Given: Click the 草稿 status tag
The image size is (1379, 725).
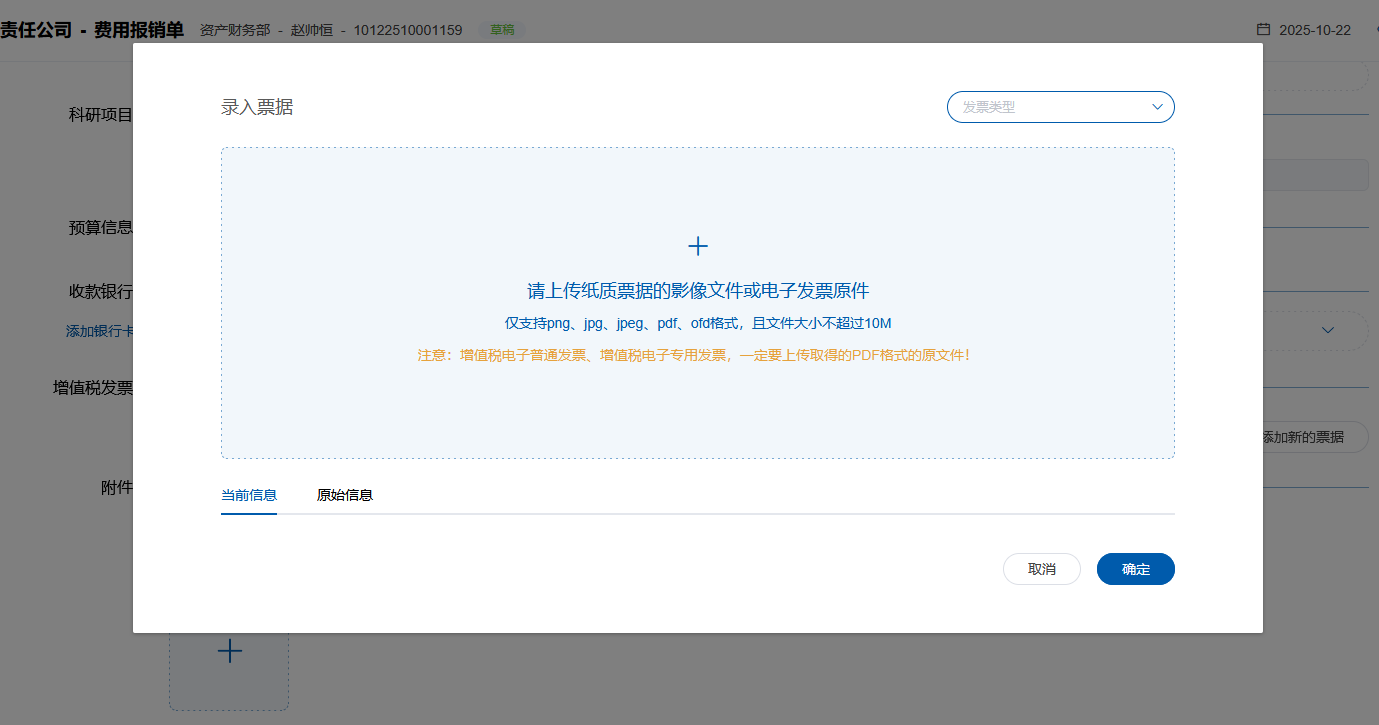Looking at the screenshot, I should click(x=502, y=30).
